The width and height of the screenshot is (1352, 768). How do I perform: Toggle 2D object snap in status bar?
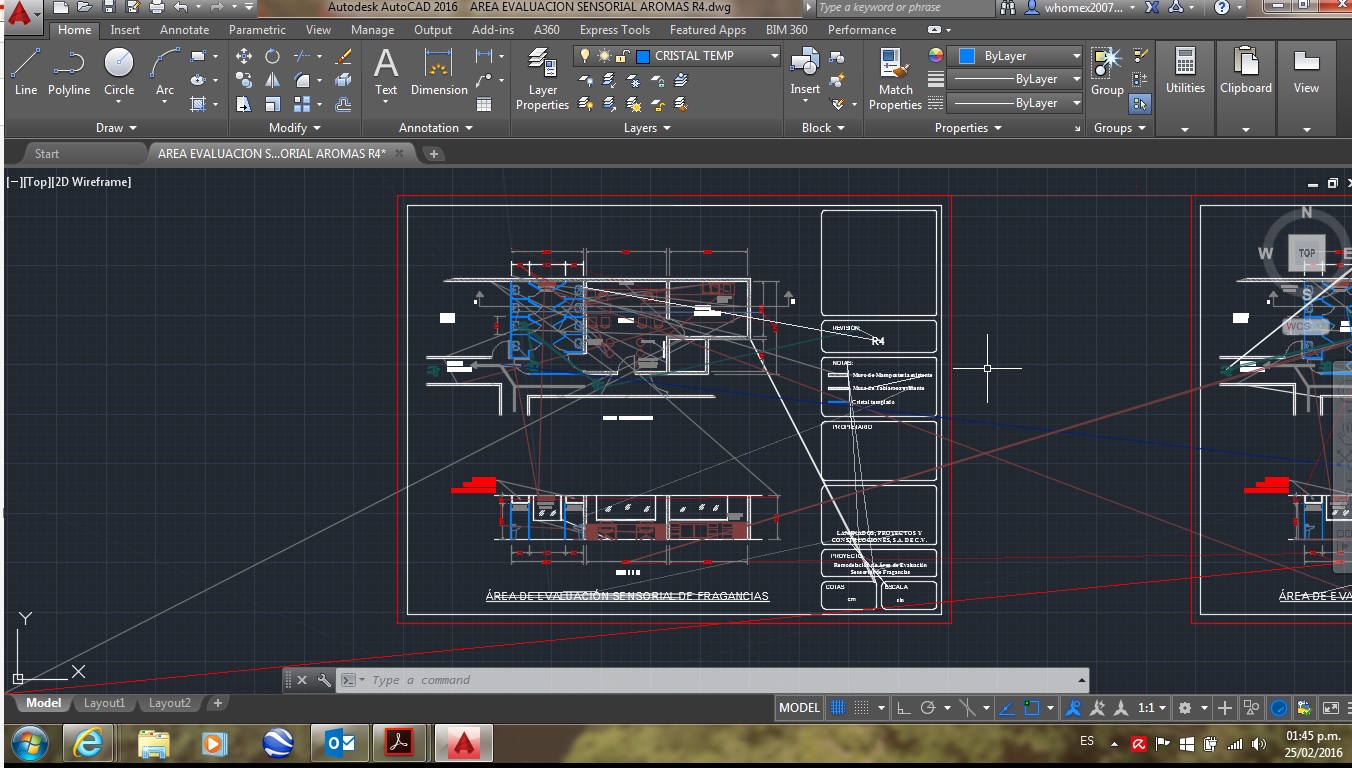click(x=1030, y=707)
